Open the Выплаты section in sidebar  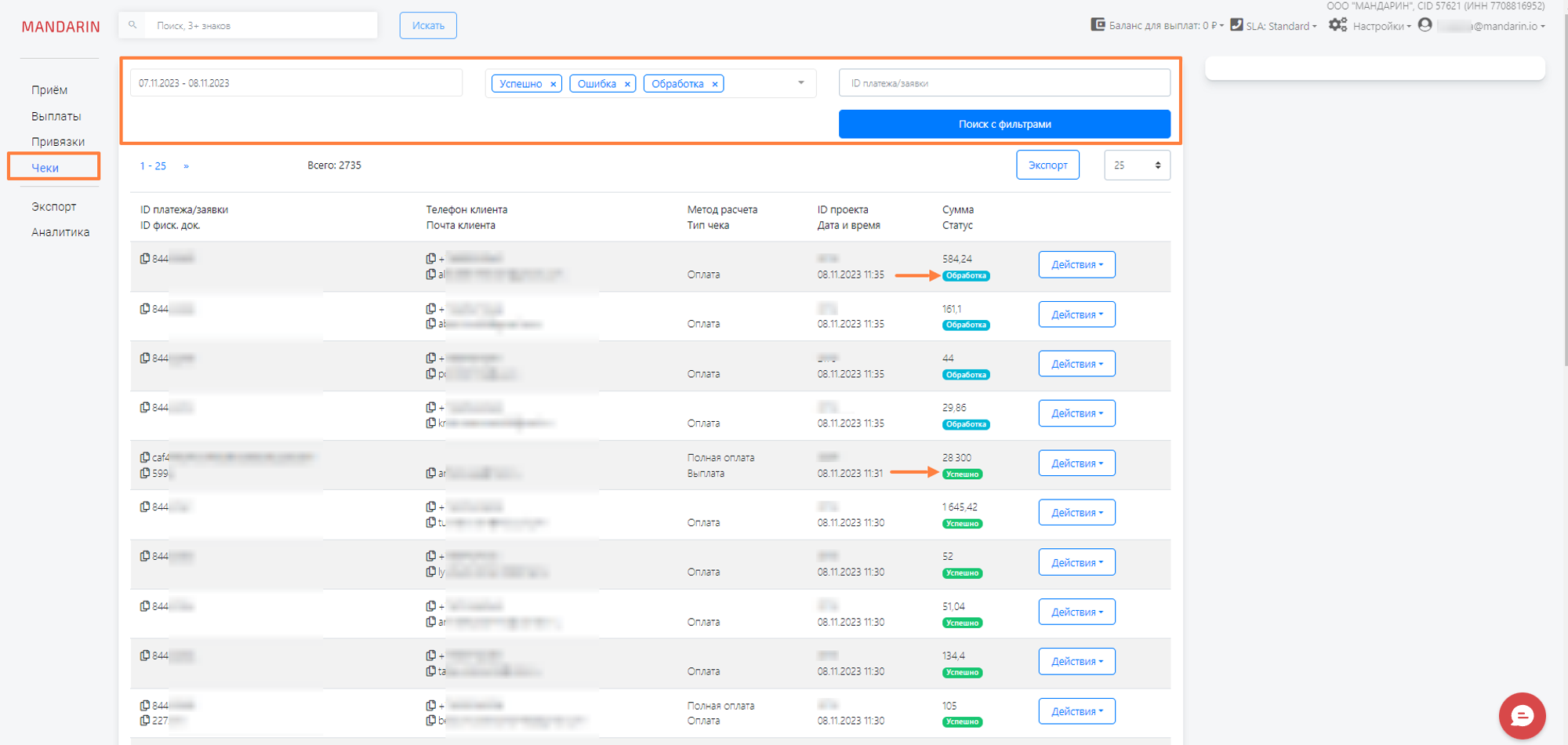tap(56, 116)
